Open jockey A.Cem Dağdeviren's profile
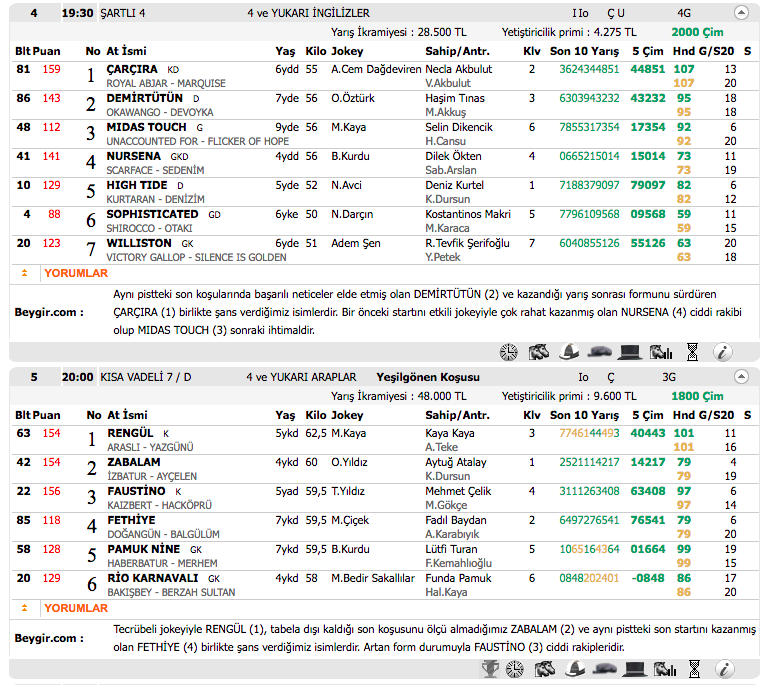Image resolution: width=764 pixels, height=685 pixels. [375, 69]
